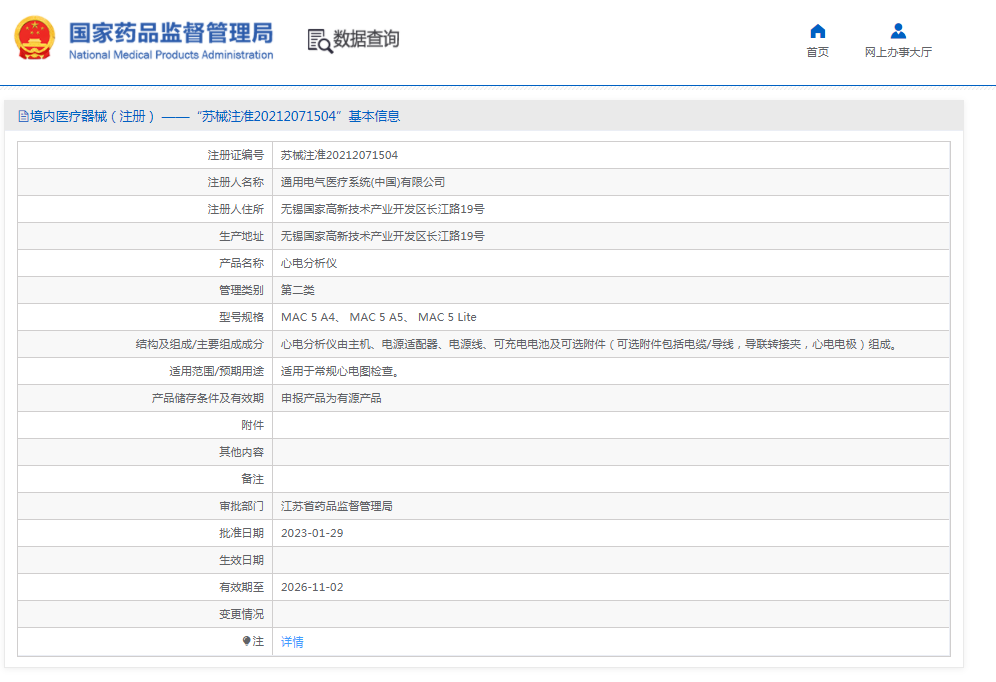Click approval date 2023-01-29
Image resolution: width=996 pixels, height=682 pixels.
click(x=312, y=533)
